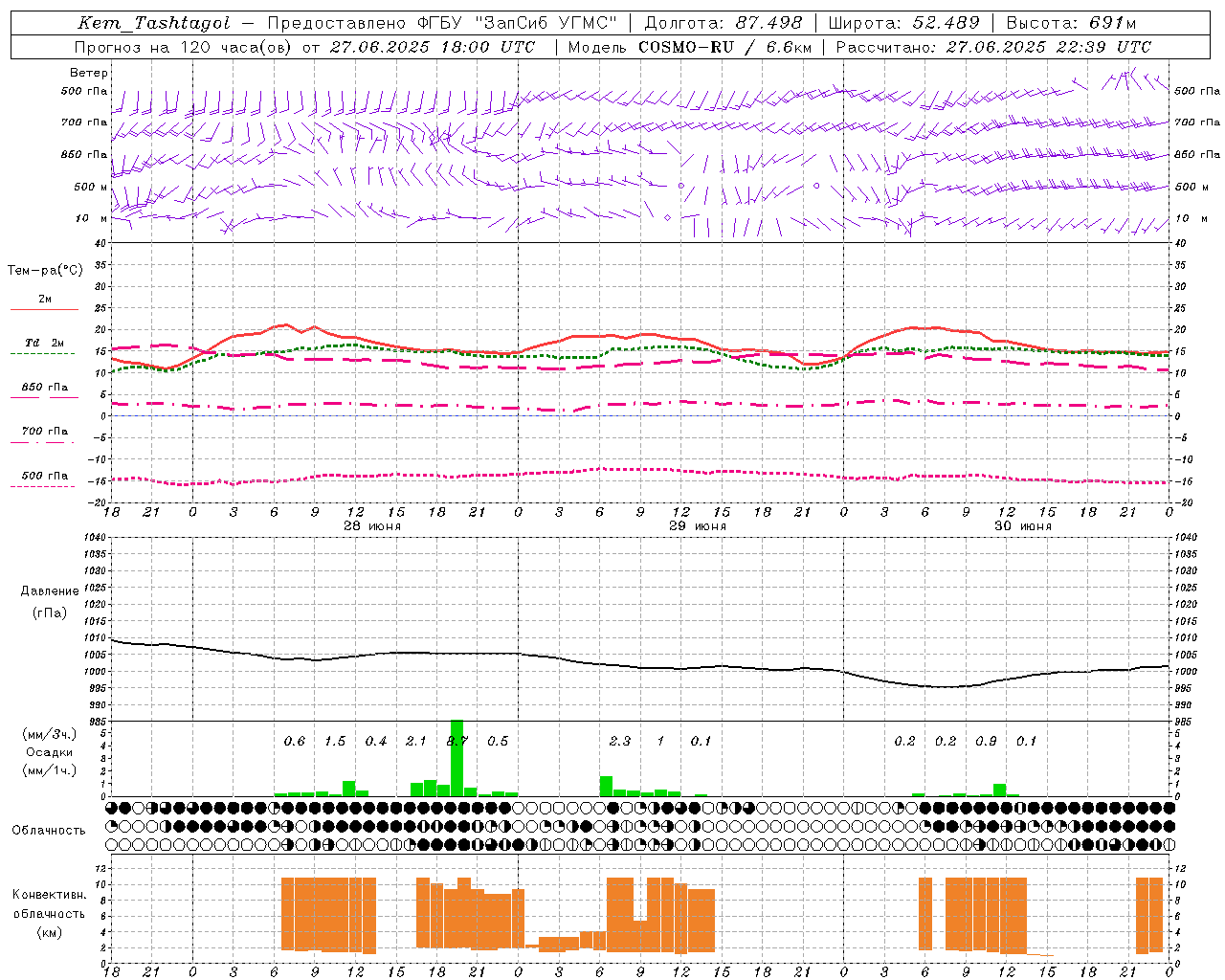Click the Тем-ра(°C) axis title
Screen dimensions: 1225x980
[x=45, y=271]
